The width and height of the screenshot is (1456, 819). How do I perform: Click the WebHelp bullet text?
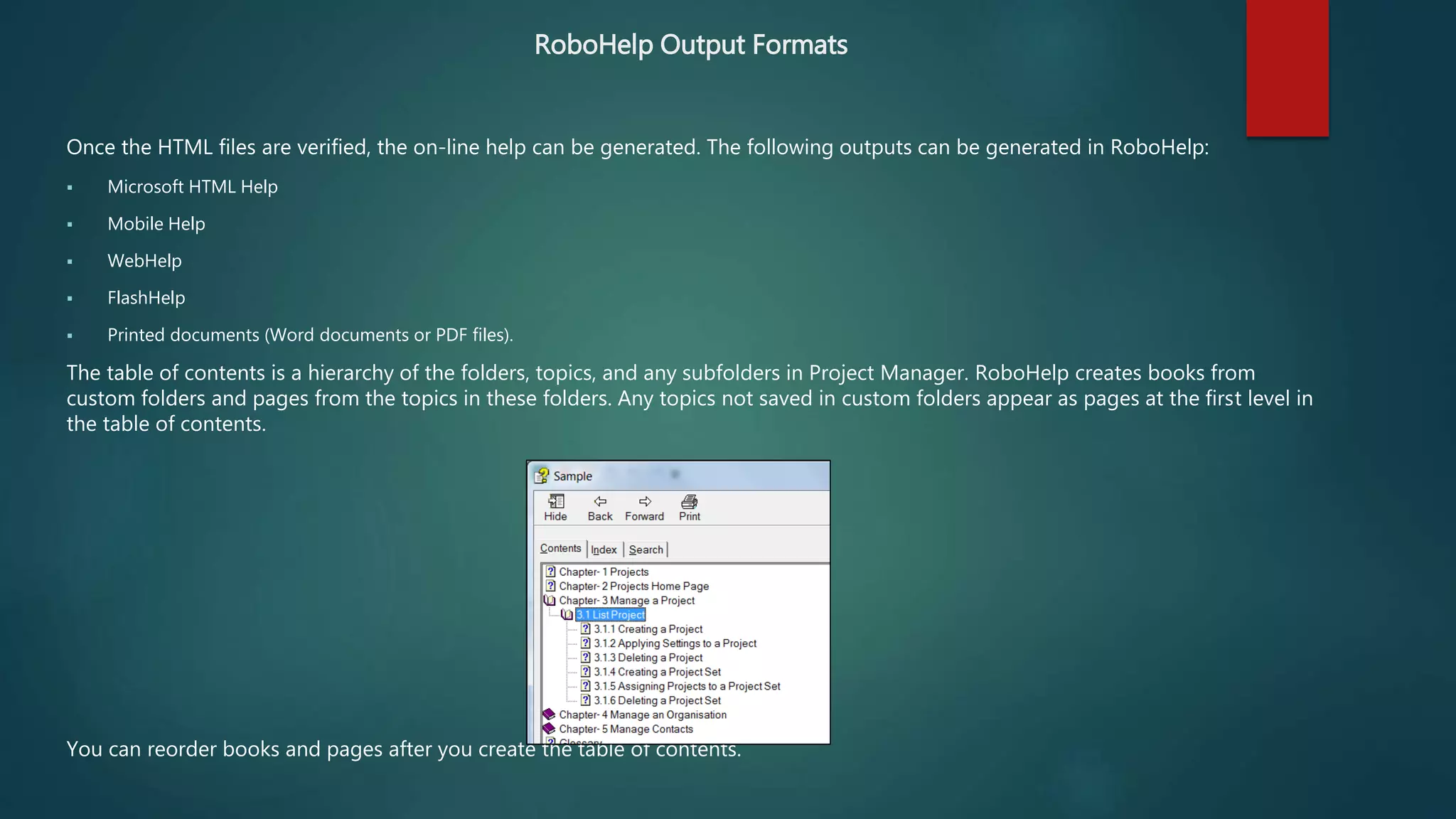144,261
